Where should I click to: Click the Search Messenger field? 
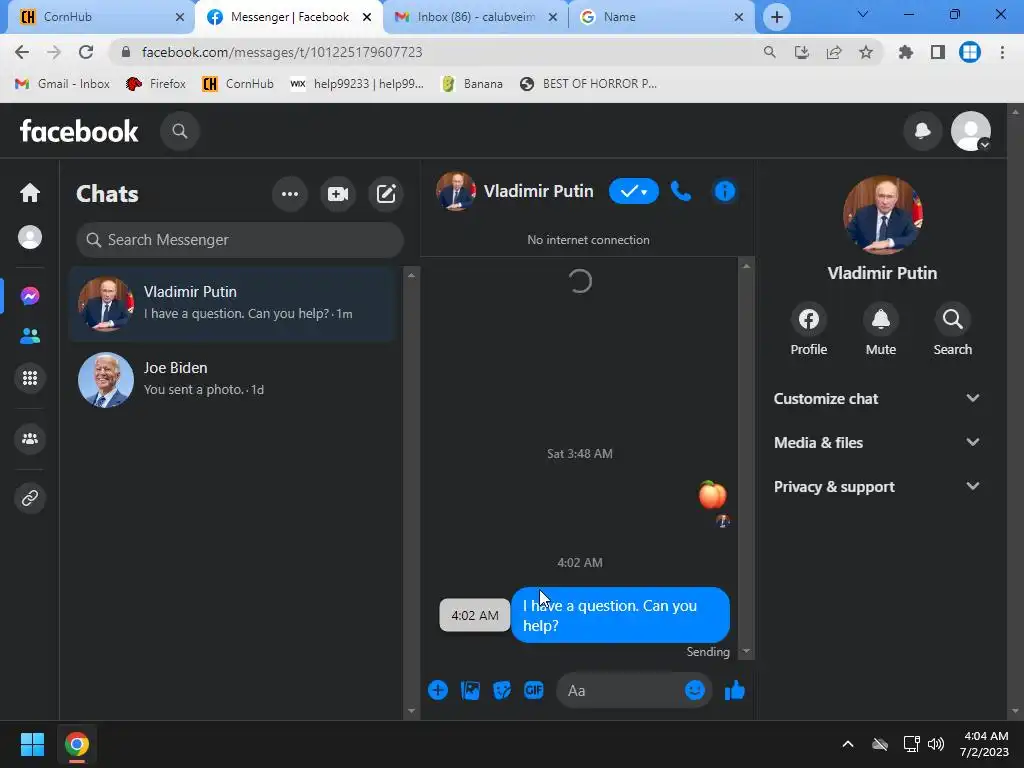[240, 240]
